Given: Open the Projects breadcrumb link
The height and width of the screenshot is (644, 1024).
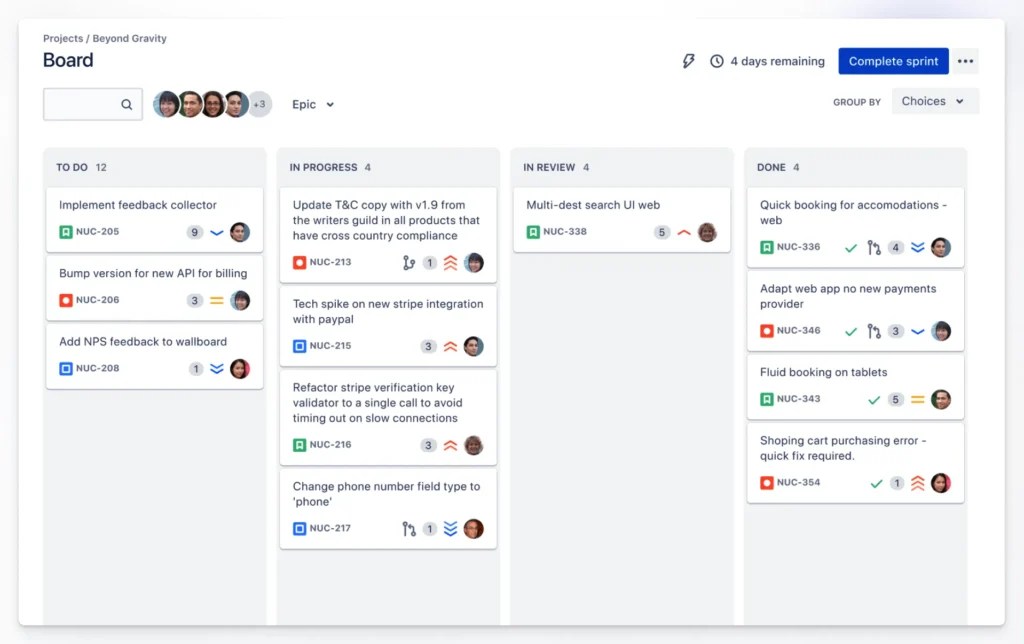Looking at the screenshot, I should coord(63,38).
